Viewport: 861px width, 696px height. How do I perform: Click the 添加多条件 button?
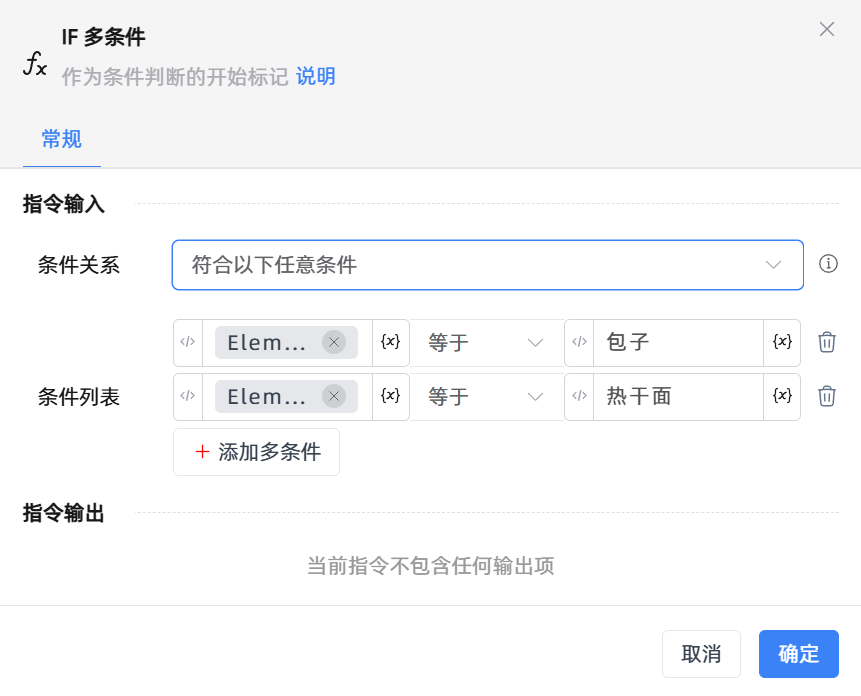(x=256, y=452)
